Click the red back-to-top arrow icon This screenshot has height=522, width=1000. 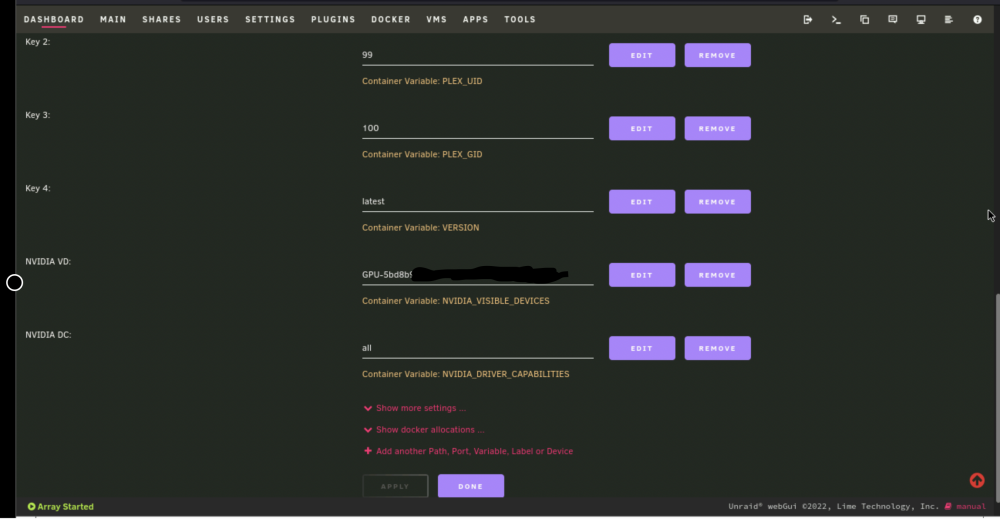coord(976,481)
